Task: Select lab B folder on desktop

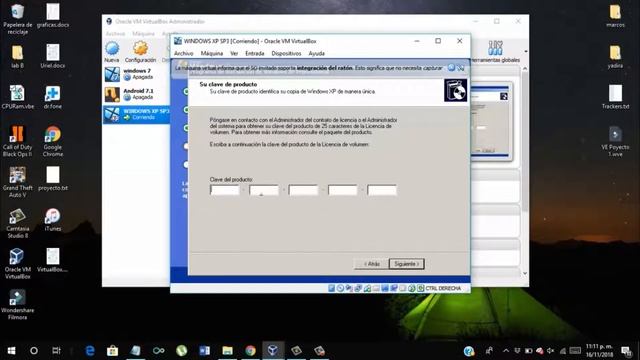Action: point(18,56)
